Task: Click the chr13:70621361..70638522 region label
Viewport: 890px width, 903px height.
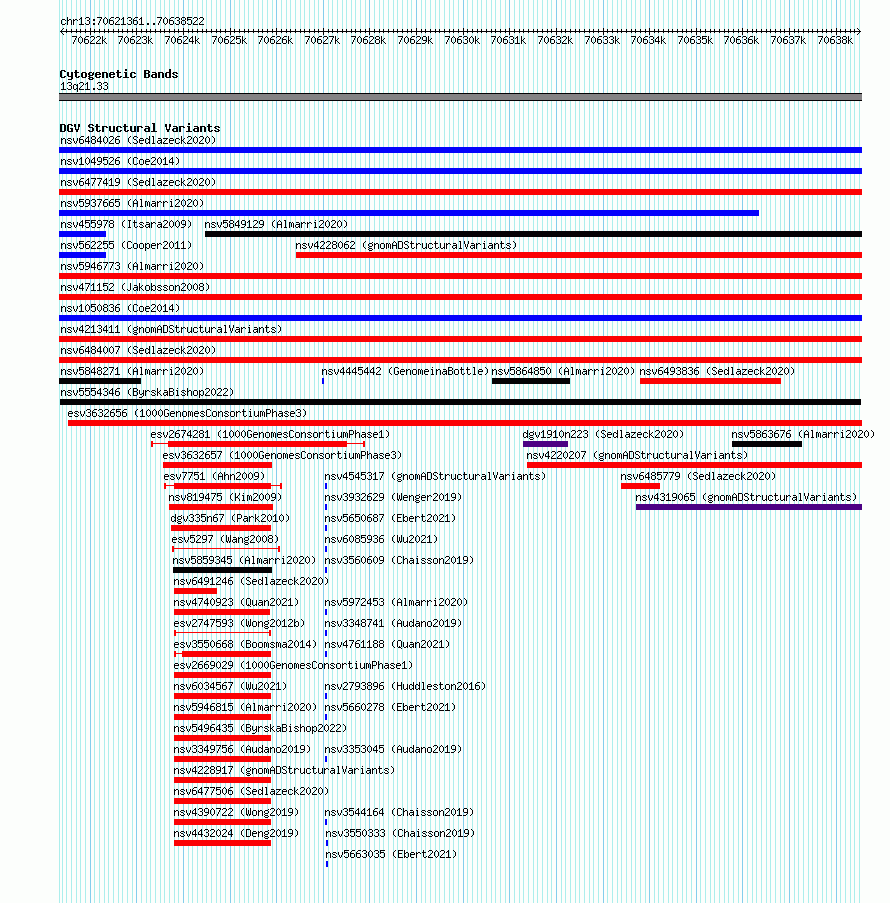Action: pos(132,21)
